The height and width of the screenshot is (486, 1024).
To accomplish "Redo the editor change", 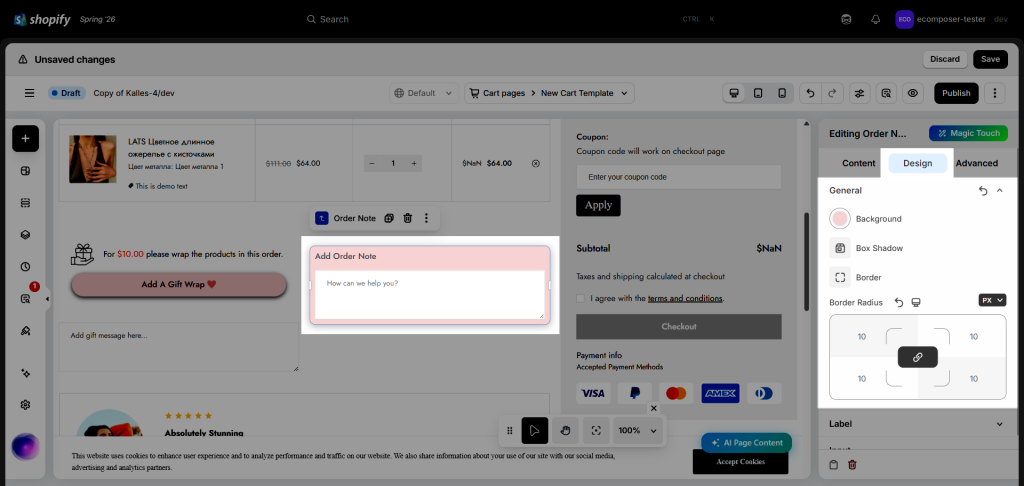I will [x=831, y=93].
